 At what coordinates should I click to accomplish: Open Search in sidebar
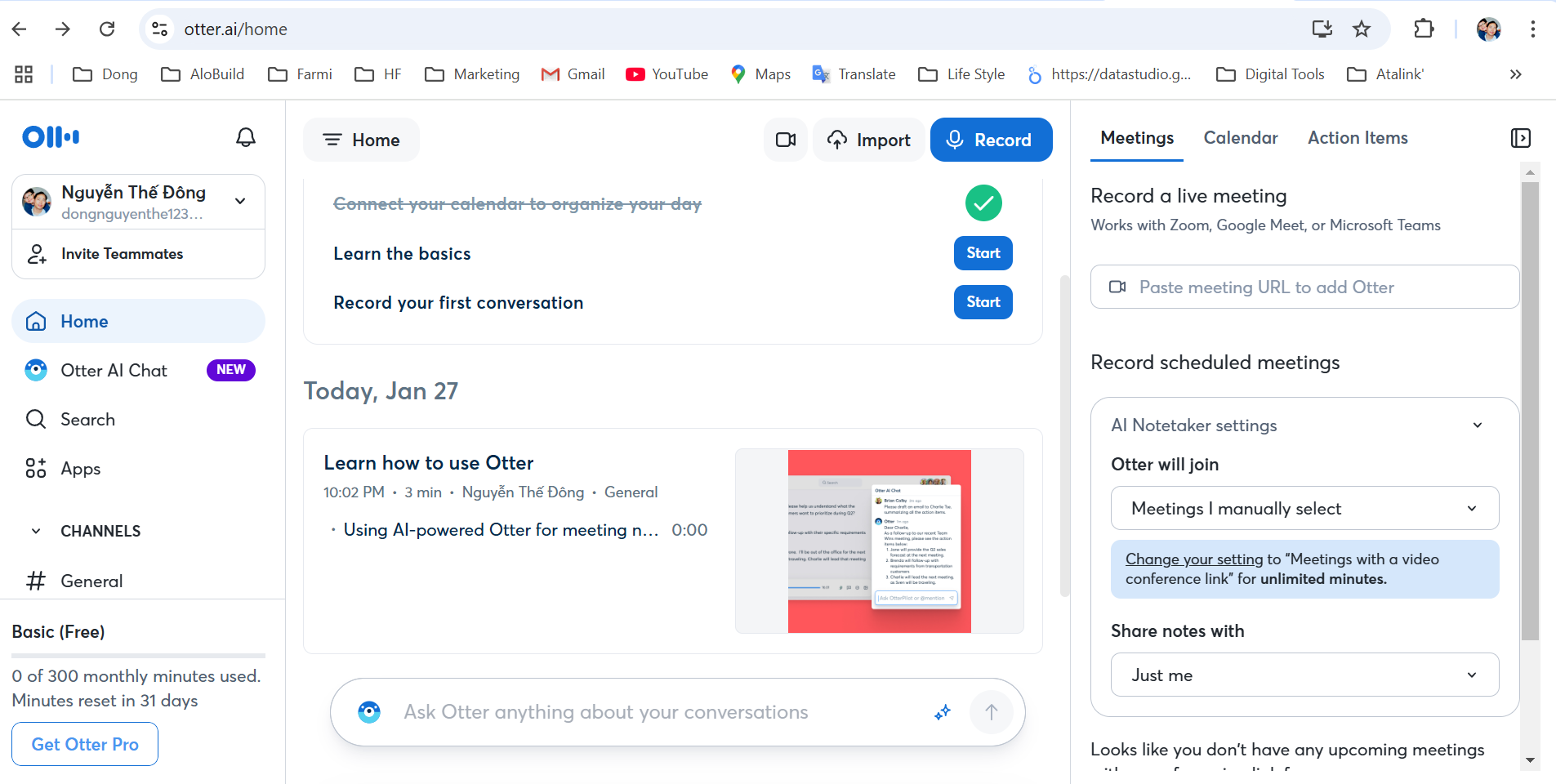pos(138,419)
